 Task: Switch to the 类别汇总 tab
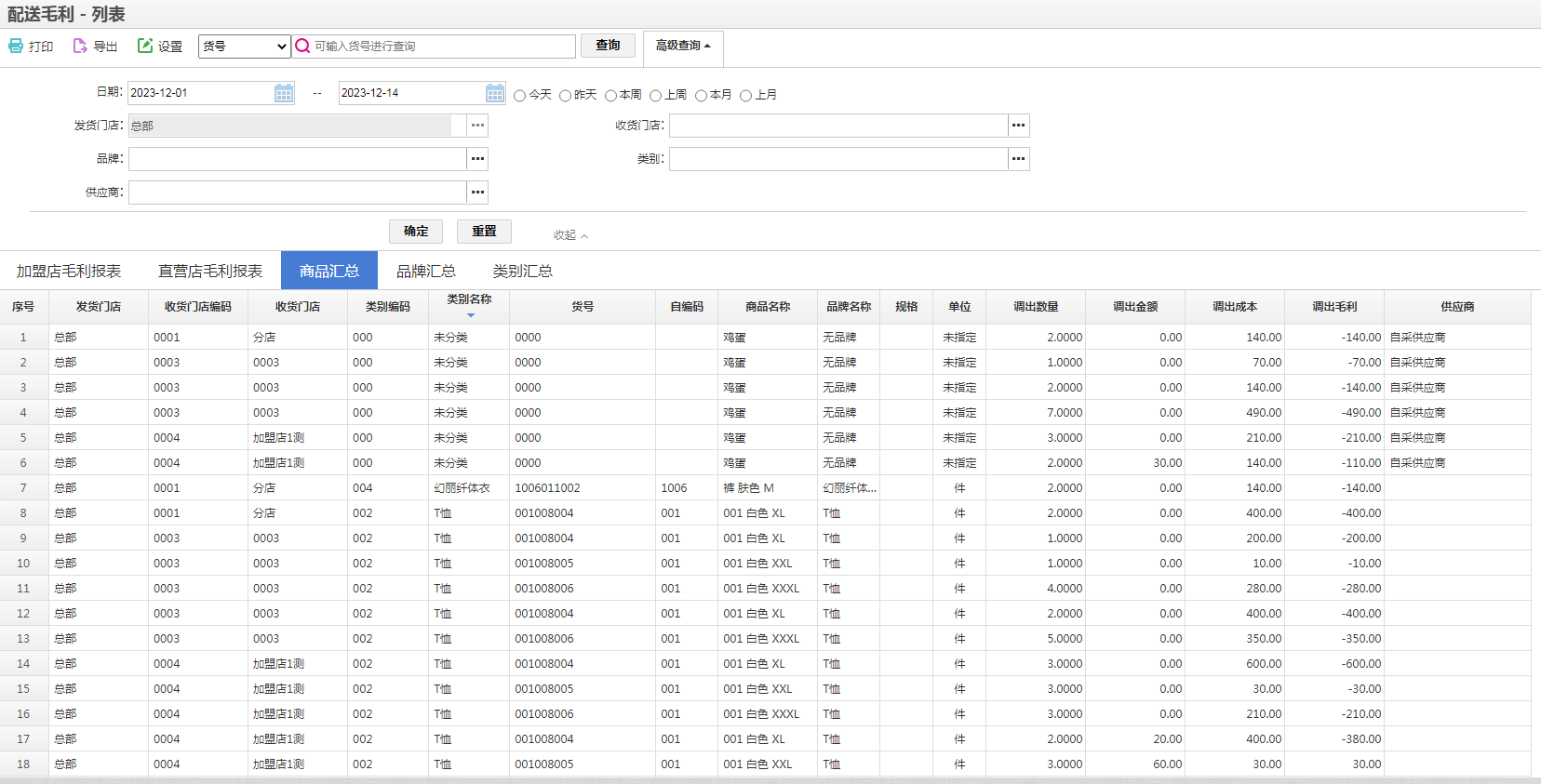click(523, 271)
